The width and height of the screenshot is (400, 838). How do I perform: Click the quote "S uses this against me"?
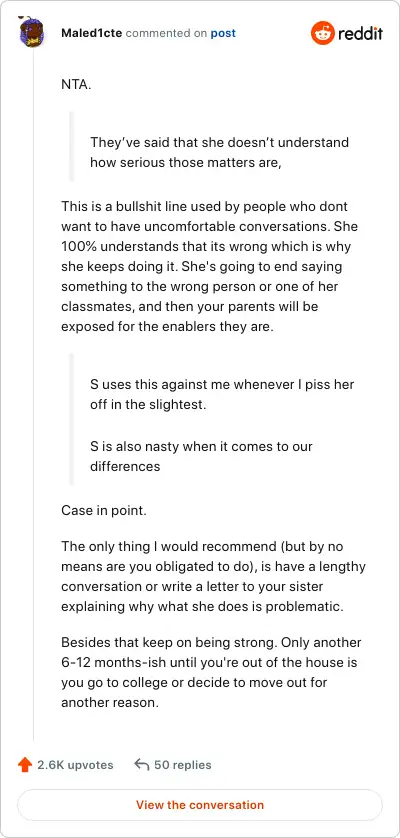tap(222, 394)
